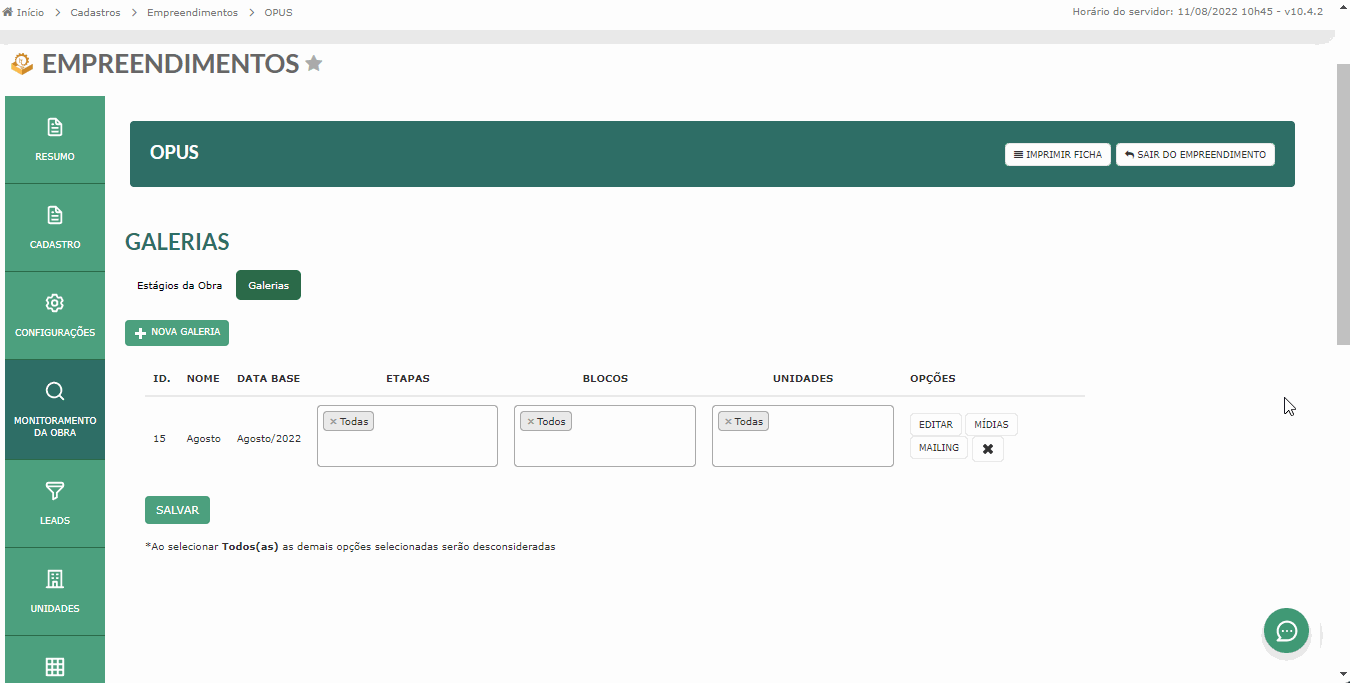Go to Empreendimentos breadcrumb link
The width and height of the screenshot is (1350, 683).
click(x=192, y=13)
